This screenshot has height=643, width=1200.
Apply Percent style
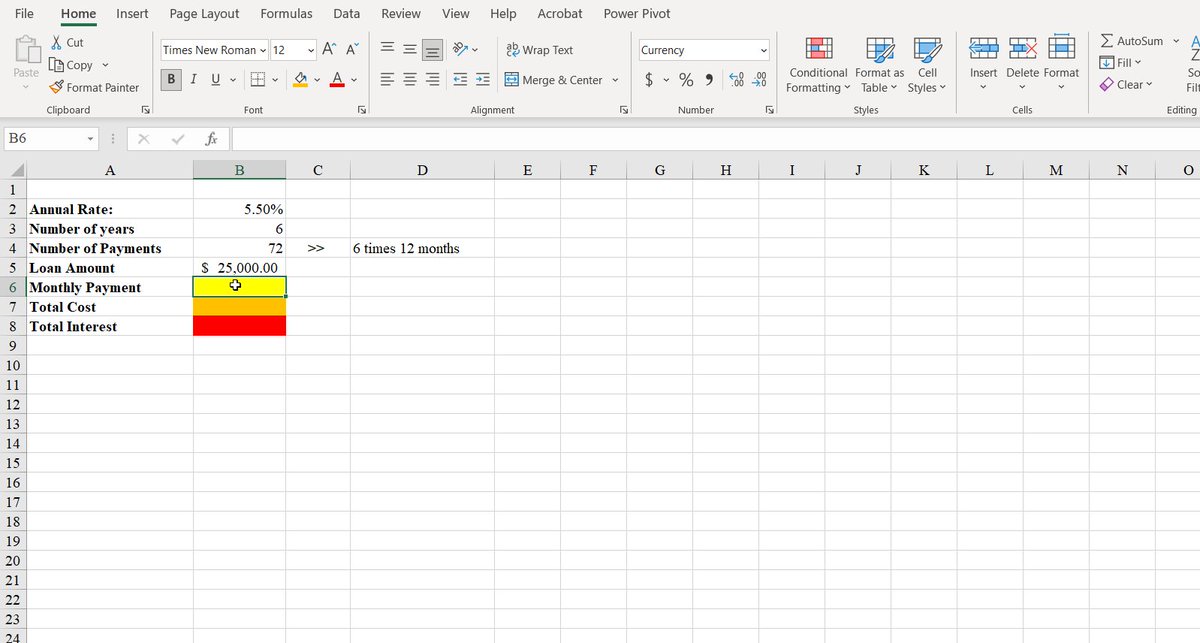click(687, 79)
